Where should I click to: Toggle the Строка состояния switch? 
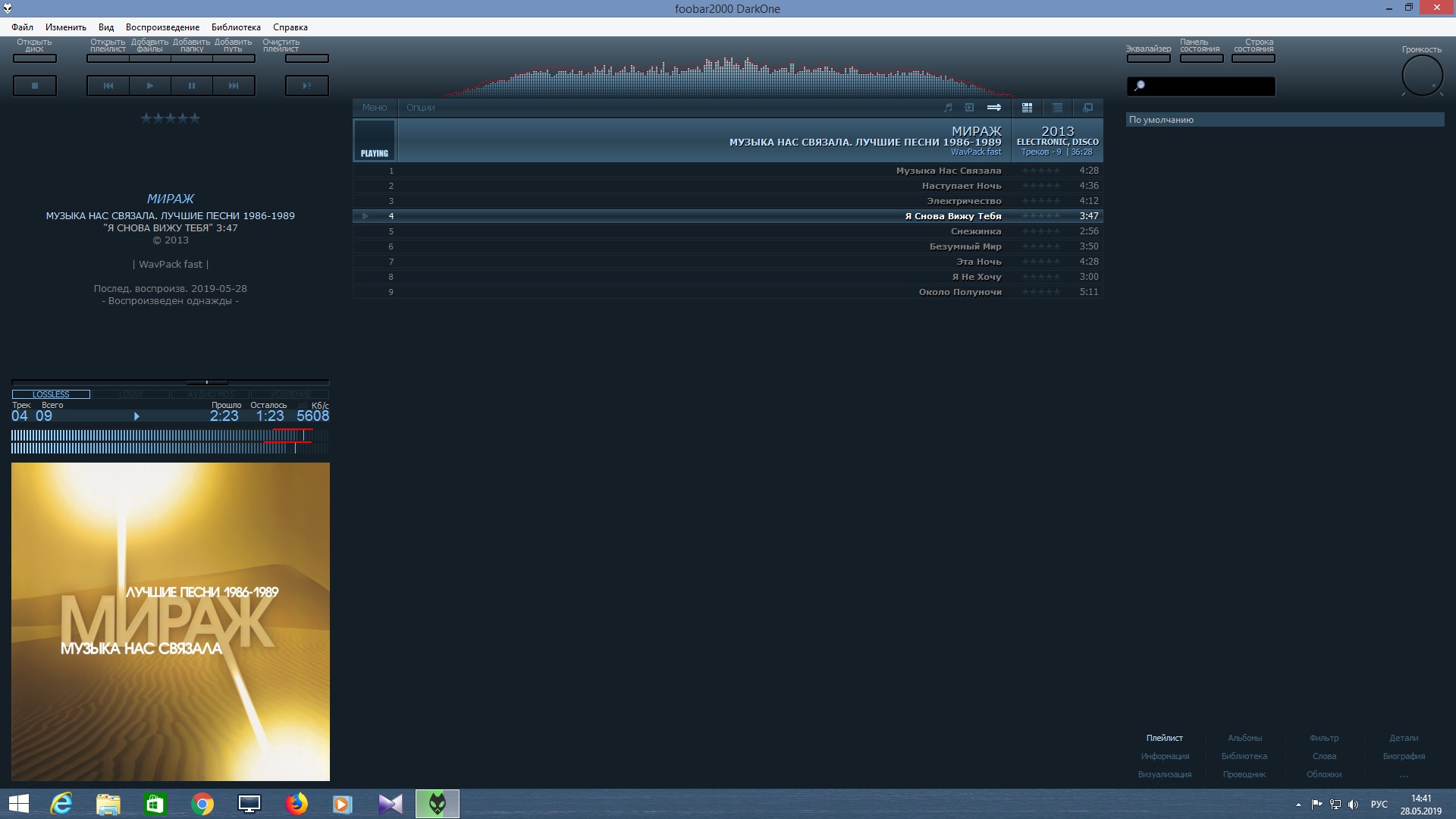coord(1253,58)
